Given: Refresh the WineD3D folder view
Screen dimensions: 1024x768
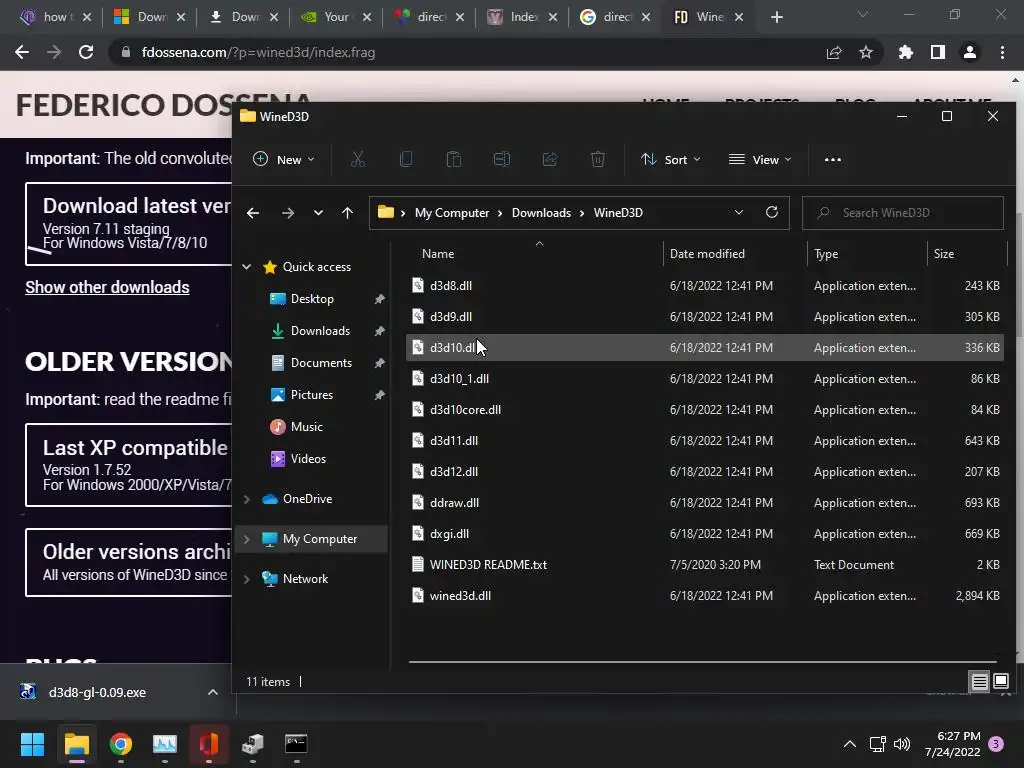Looking at the screenshot, I should pyautogui.click(x=771, y=212).
